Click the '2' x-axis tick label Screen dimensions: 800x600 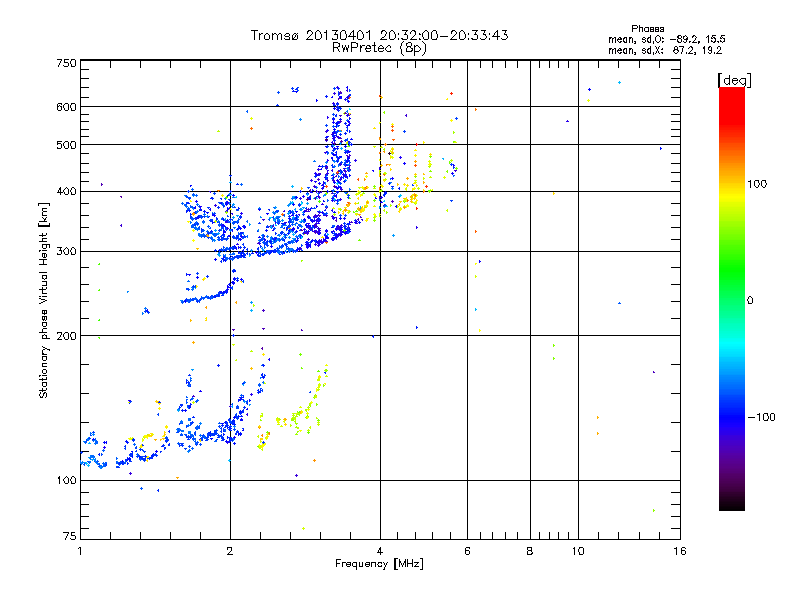tap(230, 551)
